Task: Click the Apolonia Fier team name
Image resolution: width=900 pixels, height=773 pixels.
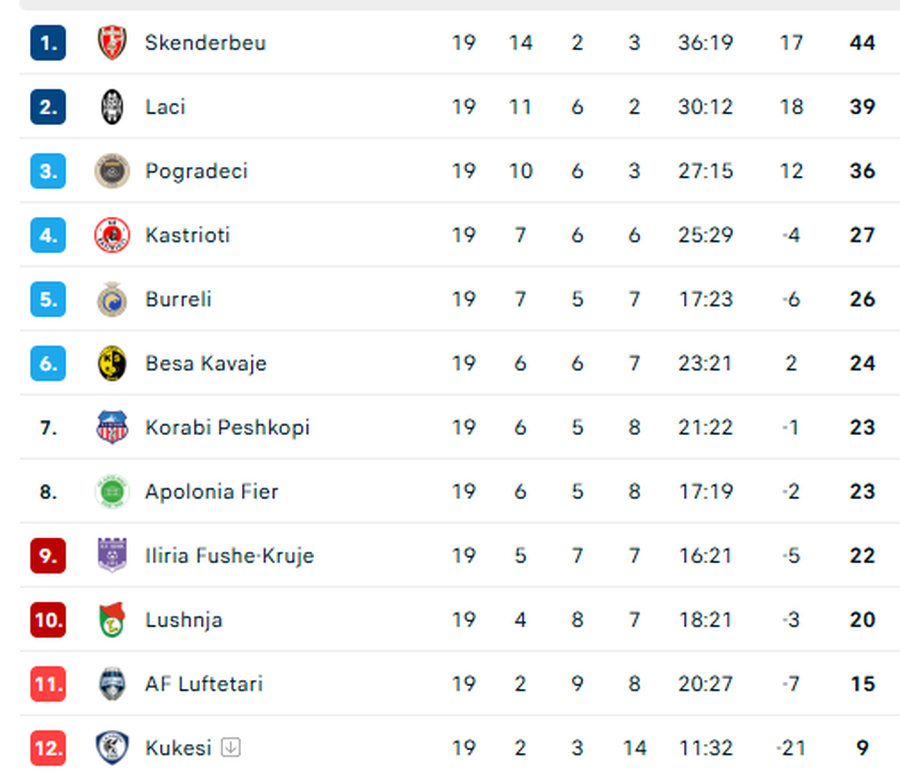Action: point(211,491)
